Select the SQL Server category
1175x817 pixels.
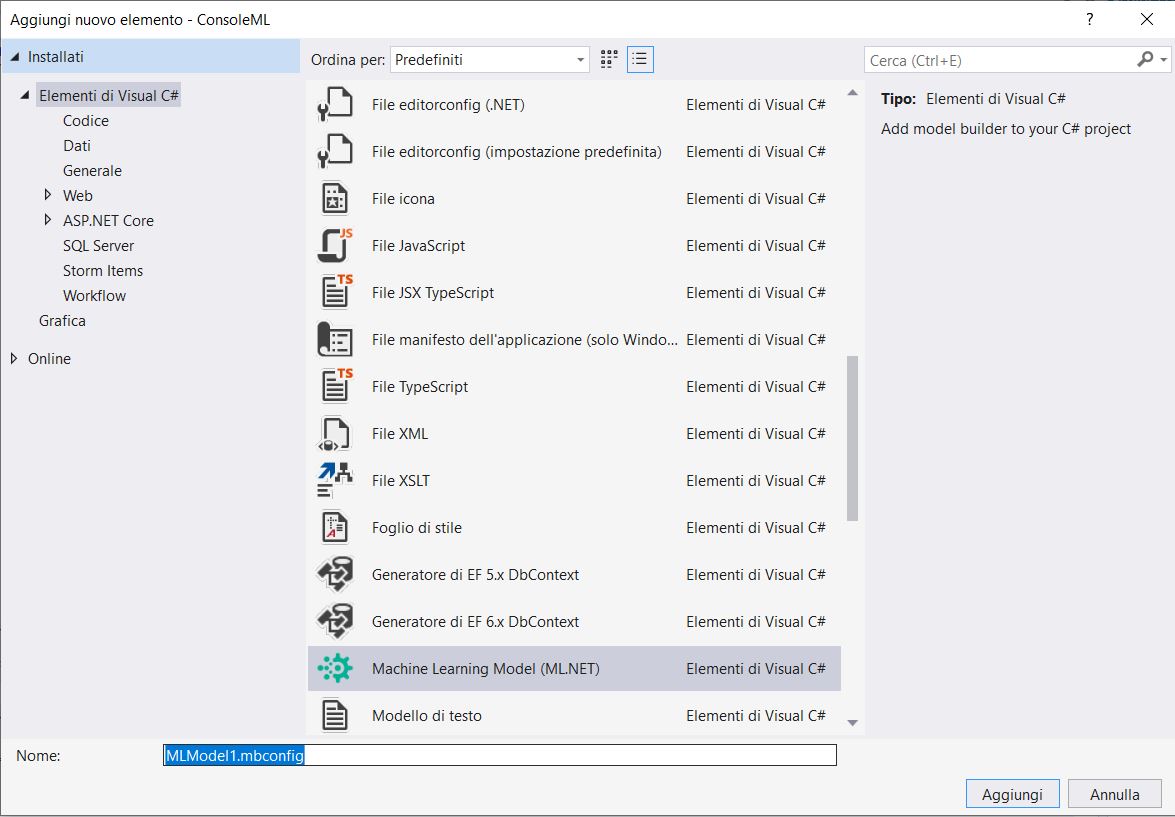click(x=98, y=246)
